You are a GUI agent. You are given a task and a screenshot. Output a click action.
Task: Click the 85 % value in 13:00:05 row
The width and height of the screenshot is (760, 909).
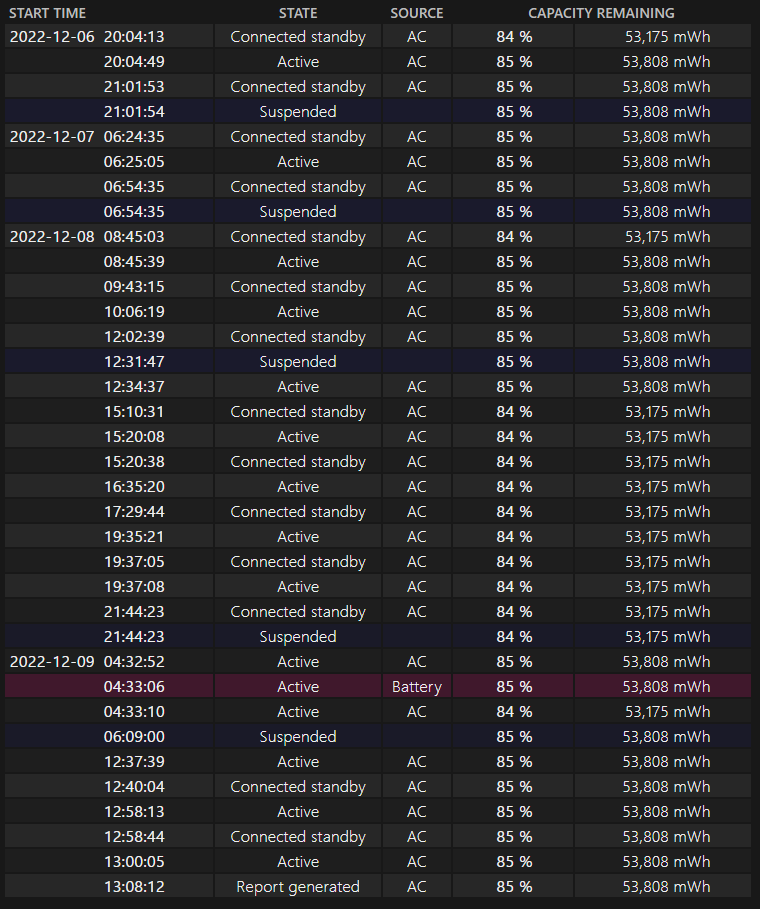tap(514, 861)
